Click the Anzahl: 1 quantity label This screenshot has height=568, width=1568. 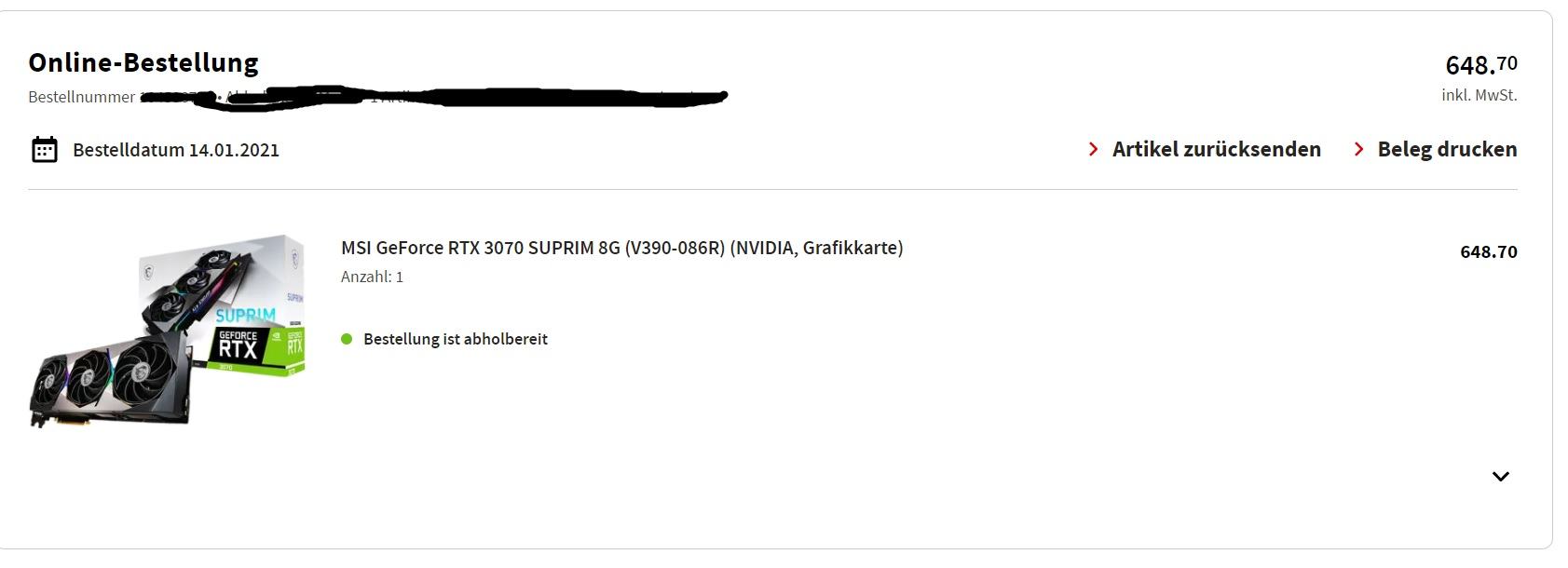click(372, 277)
